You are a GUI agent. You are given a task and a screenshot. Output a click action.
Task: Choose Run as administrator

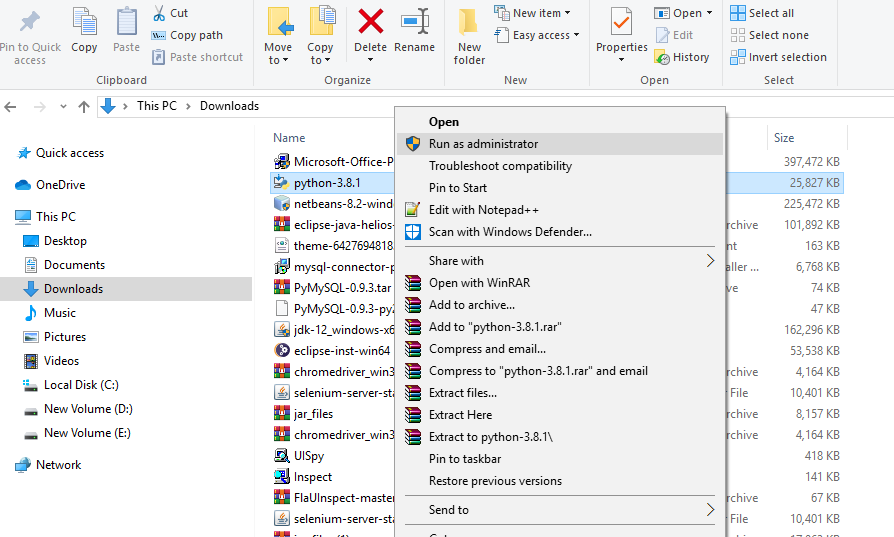(559, 144)
